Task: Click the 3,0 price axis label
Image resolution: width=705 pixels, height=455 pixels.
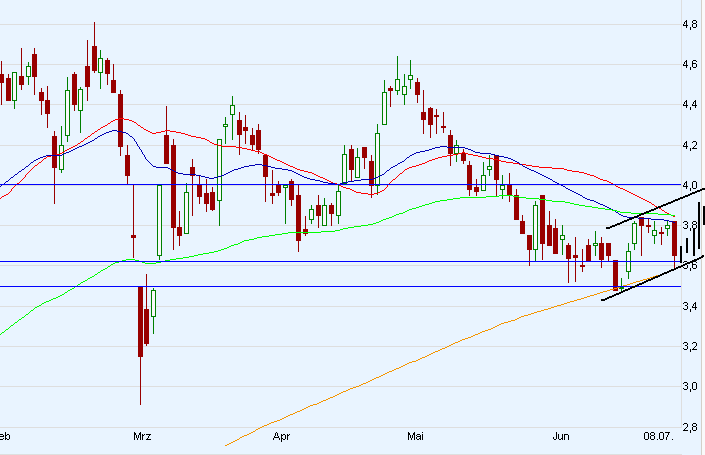Action: click(x=690, y=386)
